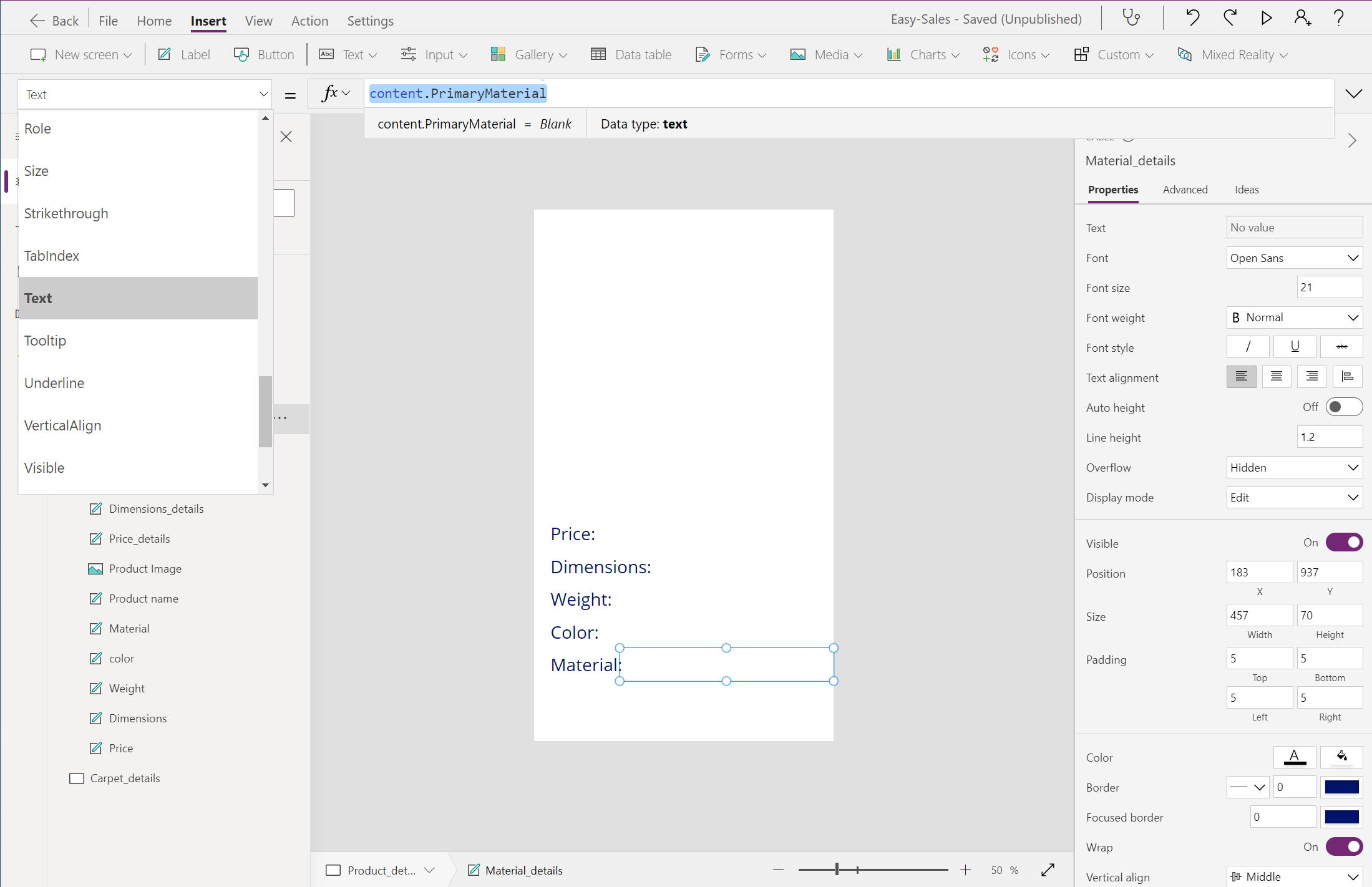Screen dimensions: 1372x887
Task: Apply strikethrough font style
Action: tap(1341, 347)
